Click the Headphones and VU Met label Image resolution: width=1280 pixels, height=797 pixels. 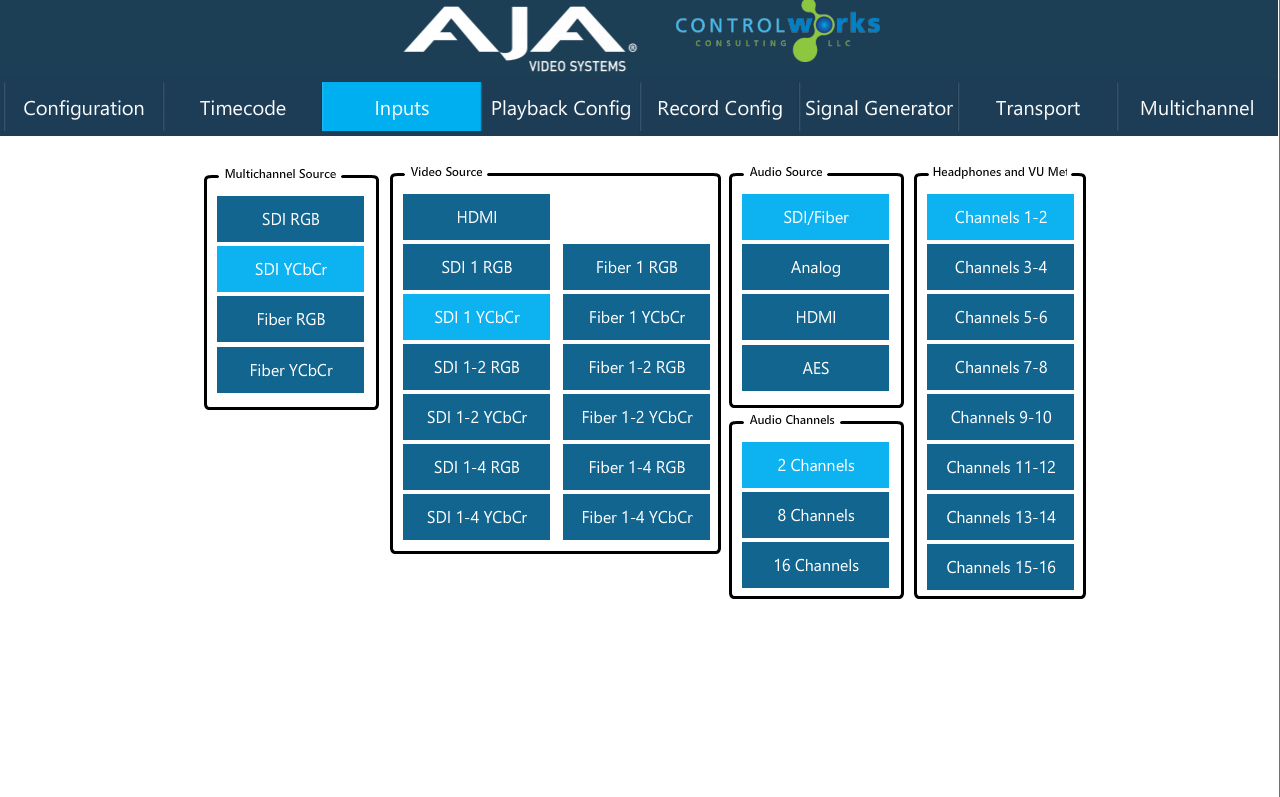coord(1000,172)
